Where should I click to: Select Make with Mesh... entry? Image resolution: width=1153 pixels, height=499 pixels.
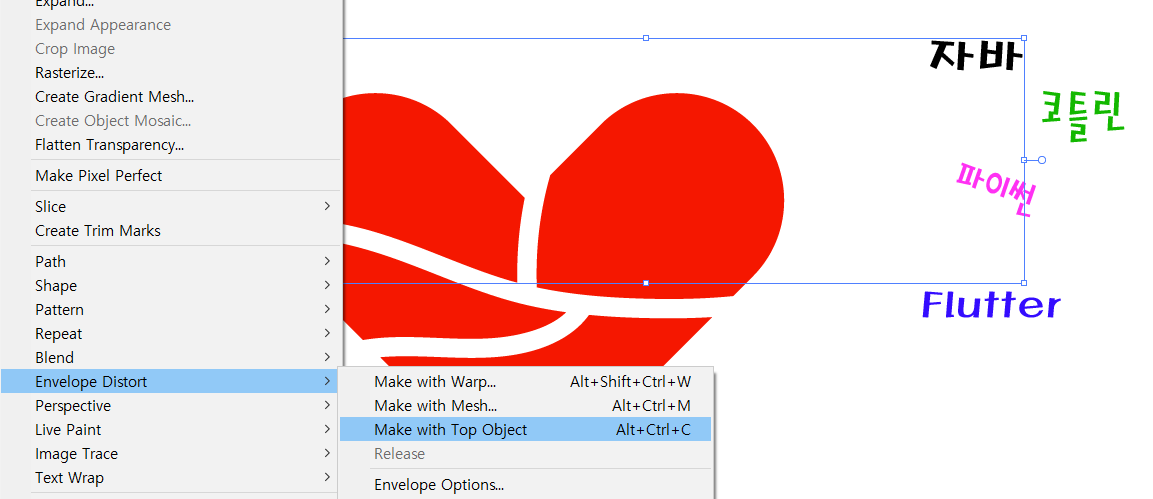525,406
